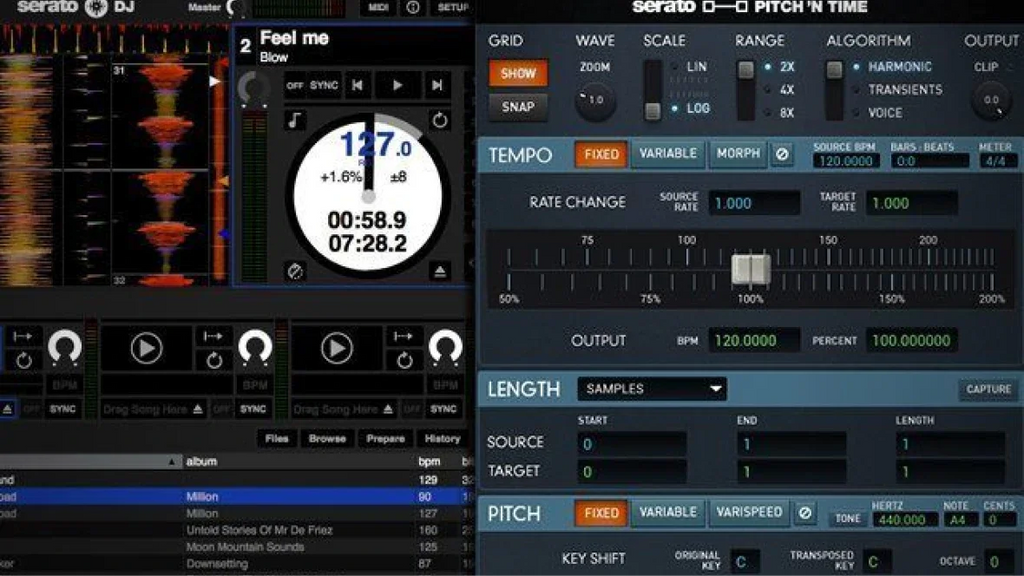Switch Tempo mode to MORPH
This screenshot has height=576, width=1024.
(738, 154)
